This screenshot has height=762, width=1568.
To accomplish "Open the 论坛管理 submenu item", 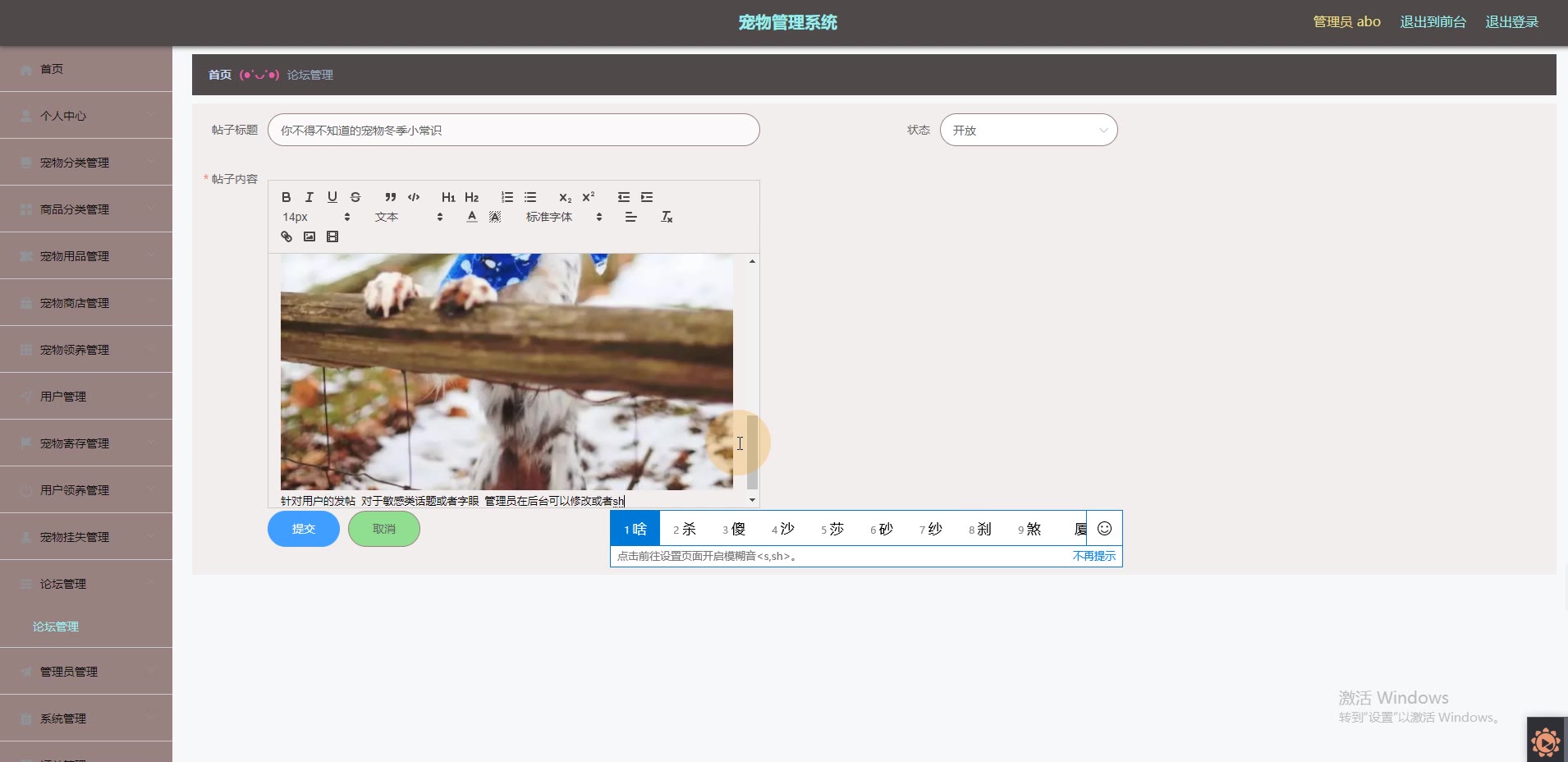I will point(86,627).
